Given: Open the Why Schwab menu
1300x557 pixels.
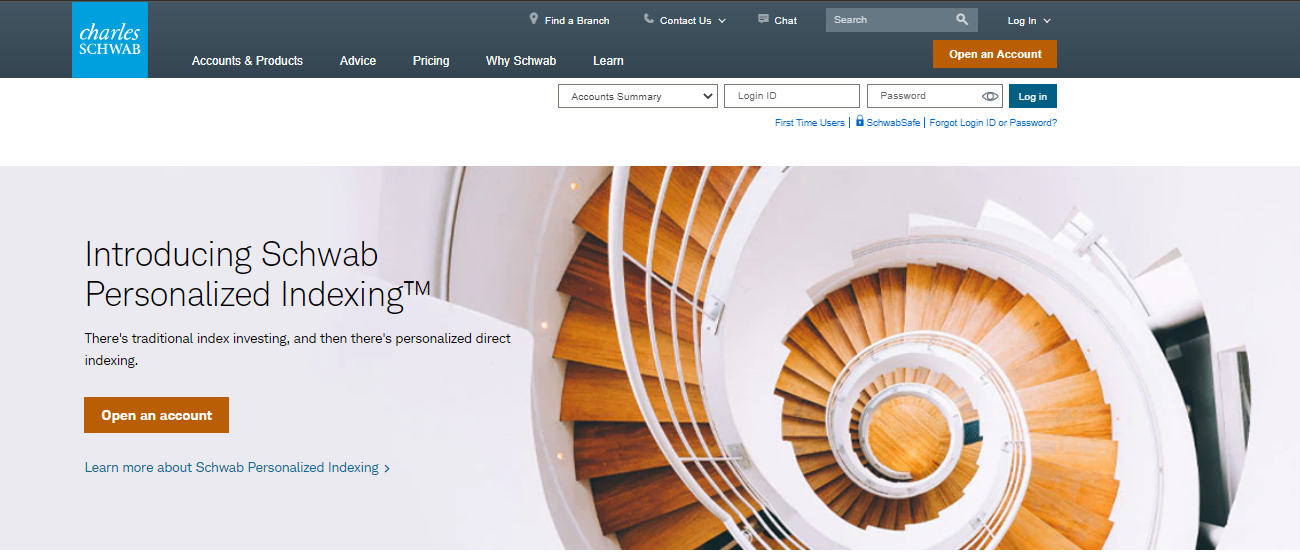Looking at the screenshot, I should click(521, 61).
